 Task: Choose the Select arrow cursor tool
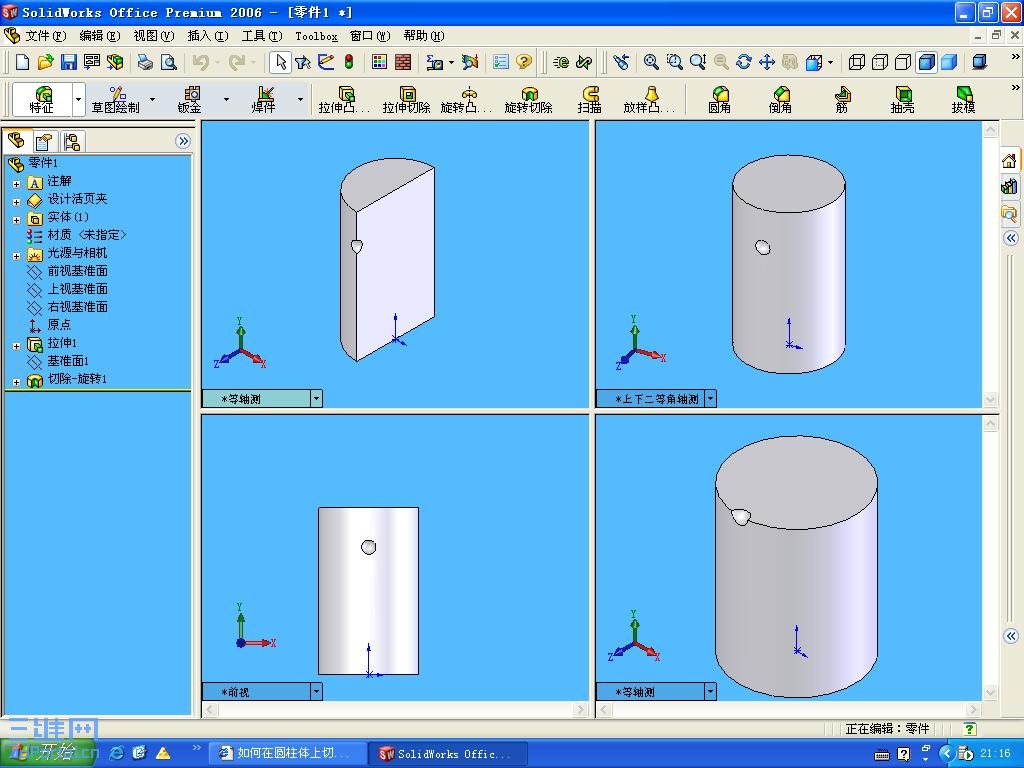coord(280,62)
